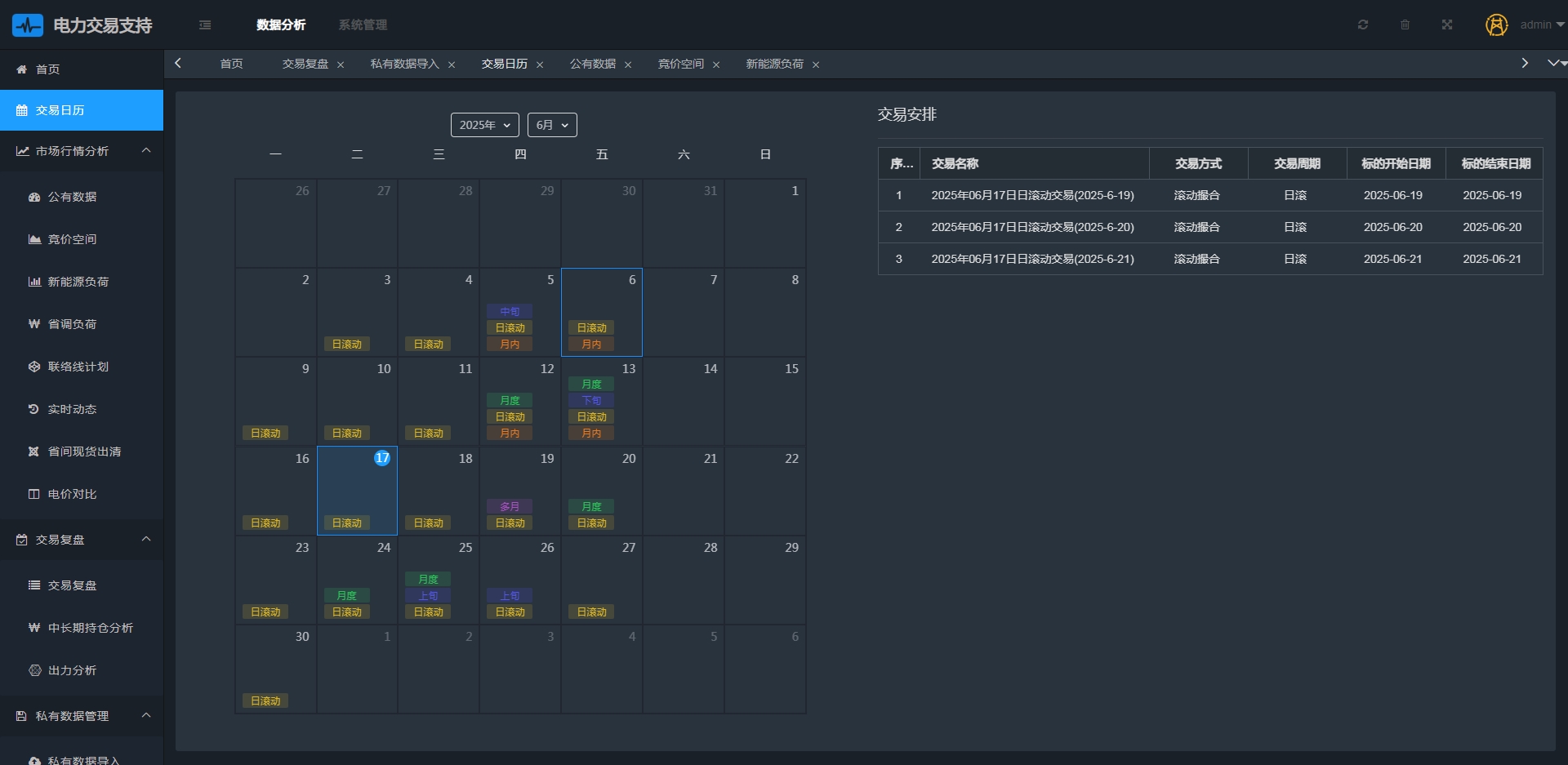
Task: Click 月度 tag on June 20
Action: 591,506
